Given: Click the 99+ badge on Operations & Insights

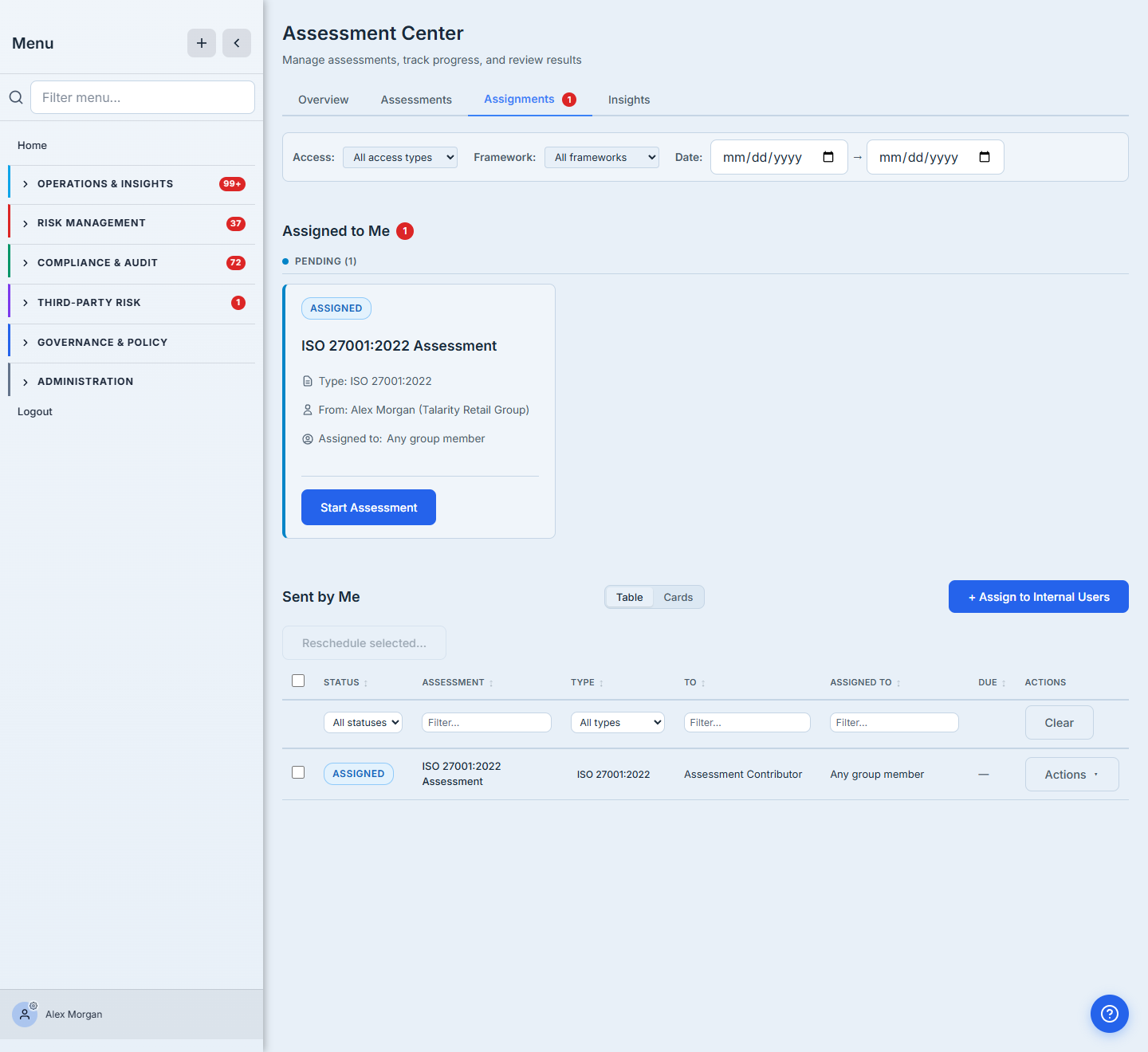Looking at the screenshot, I should coord(232,184).
